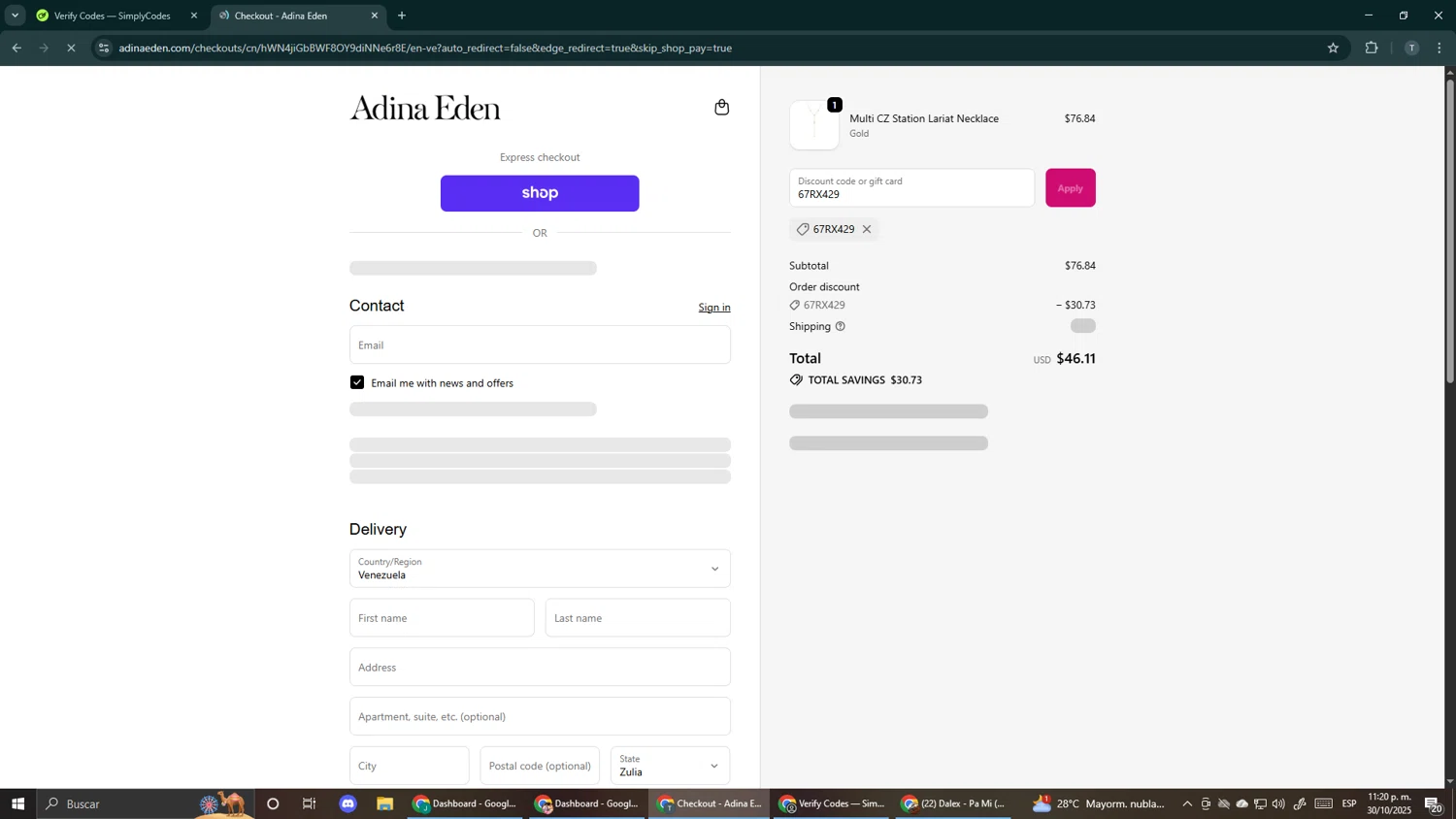Uncheck Email me with news and offers
This screenshot has height=819, width=1456.
[357, 383]
